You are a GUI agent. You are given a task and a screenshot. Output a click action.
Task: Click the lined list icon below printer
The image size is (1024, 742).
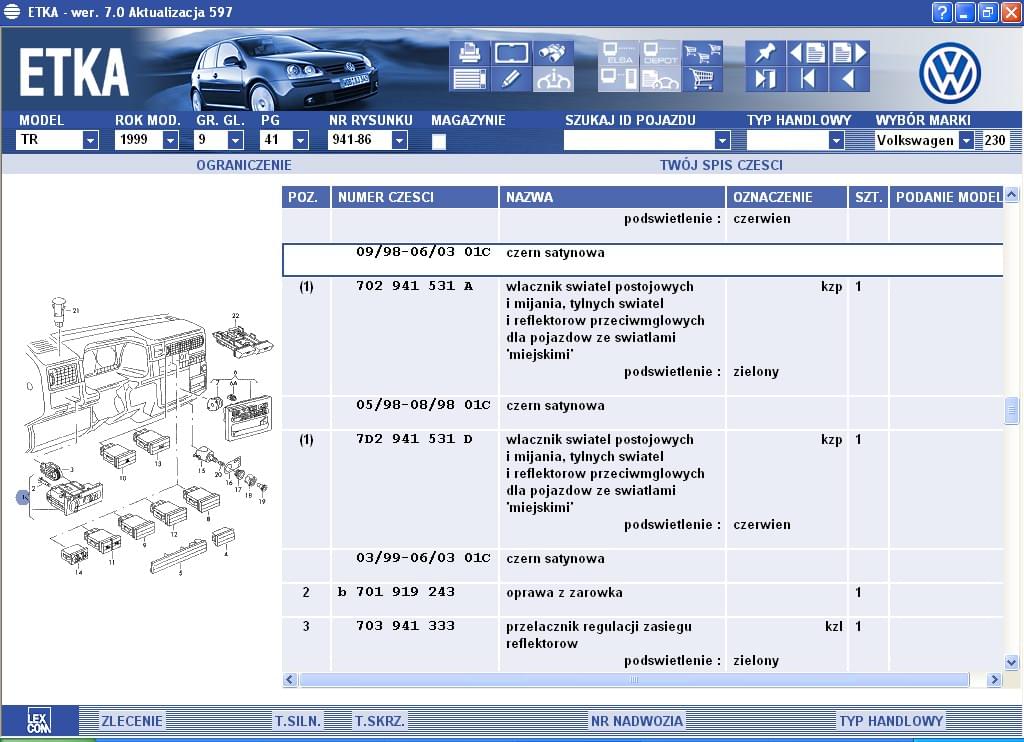[470, 79]
